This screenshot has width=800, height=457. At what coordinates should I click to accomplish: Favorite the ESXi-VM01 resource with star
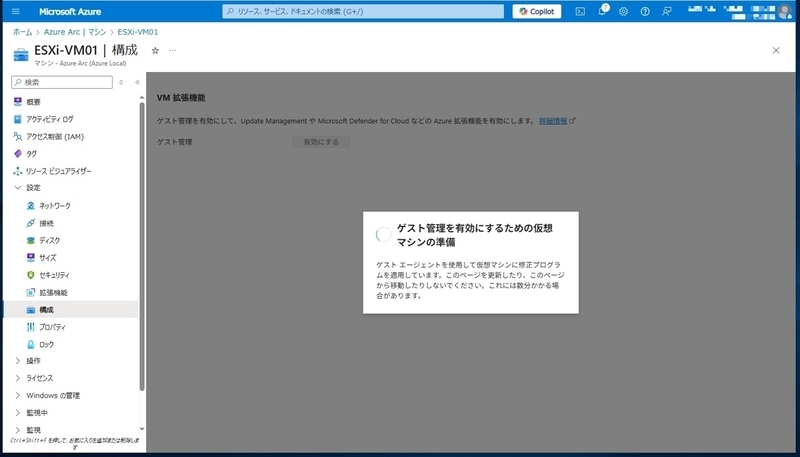156,50
